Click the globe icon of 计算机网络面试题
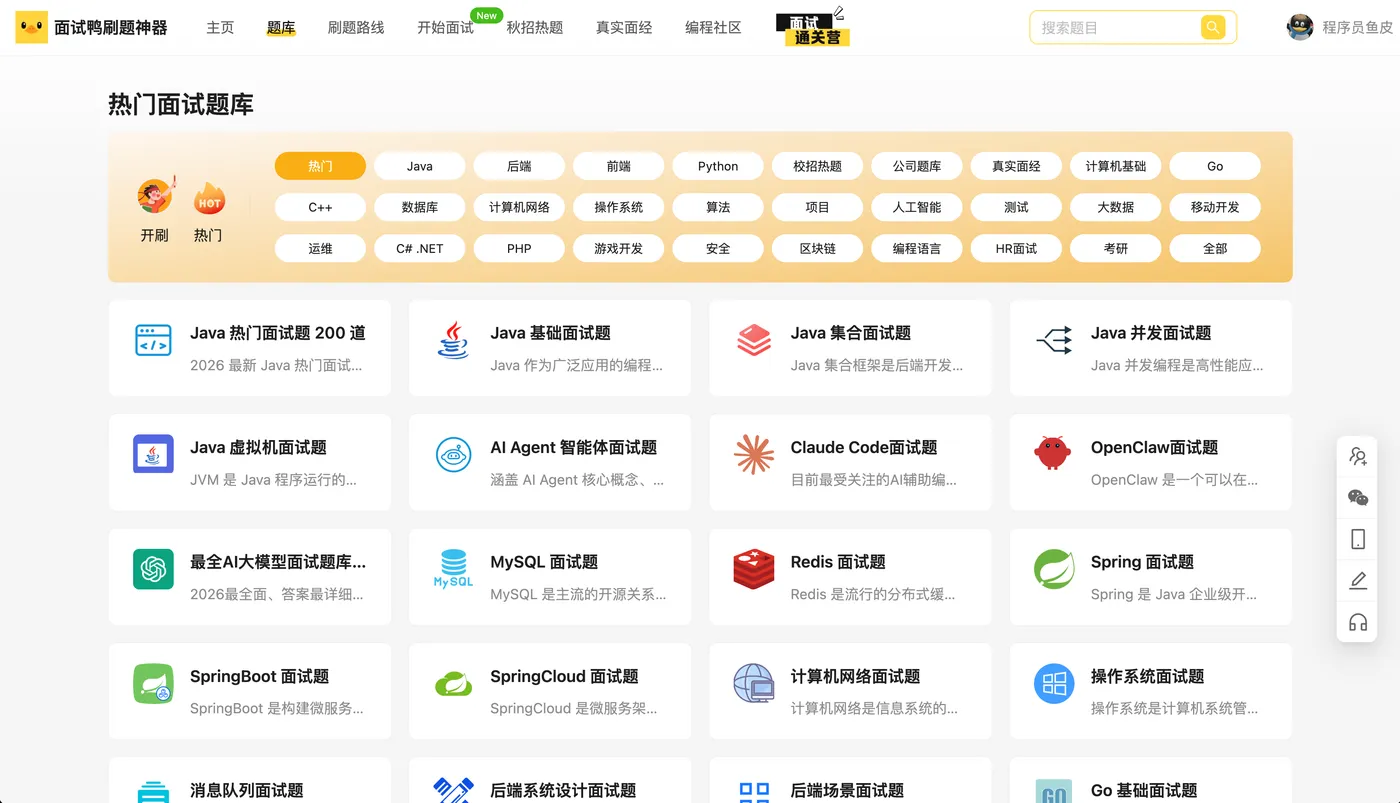 (x=754, y=684)
